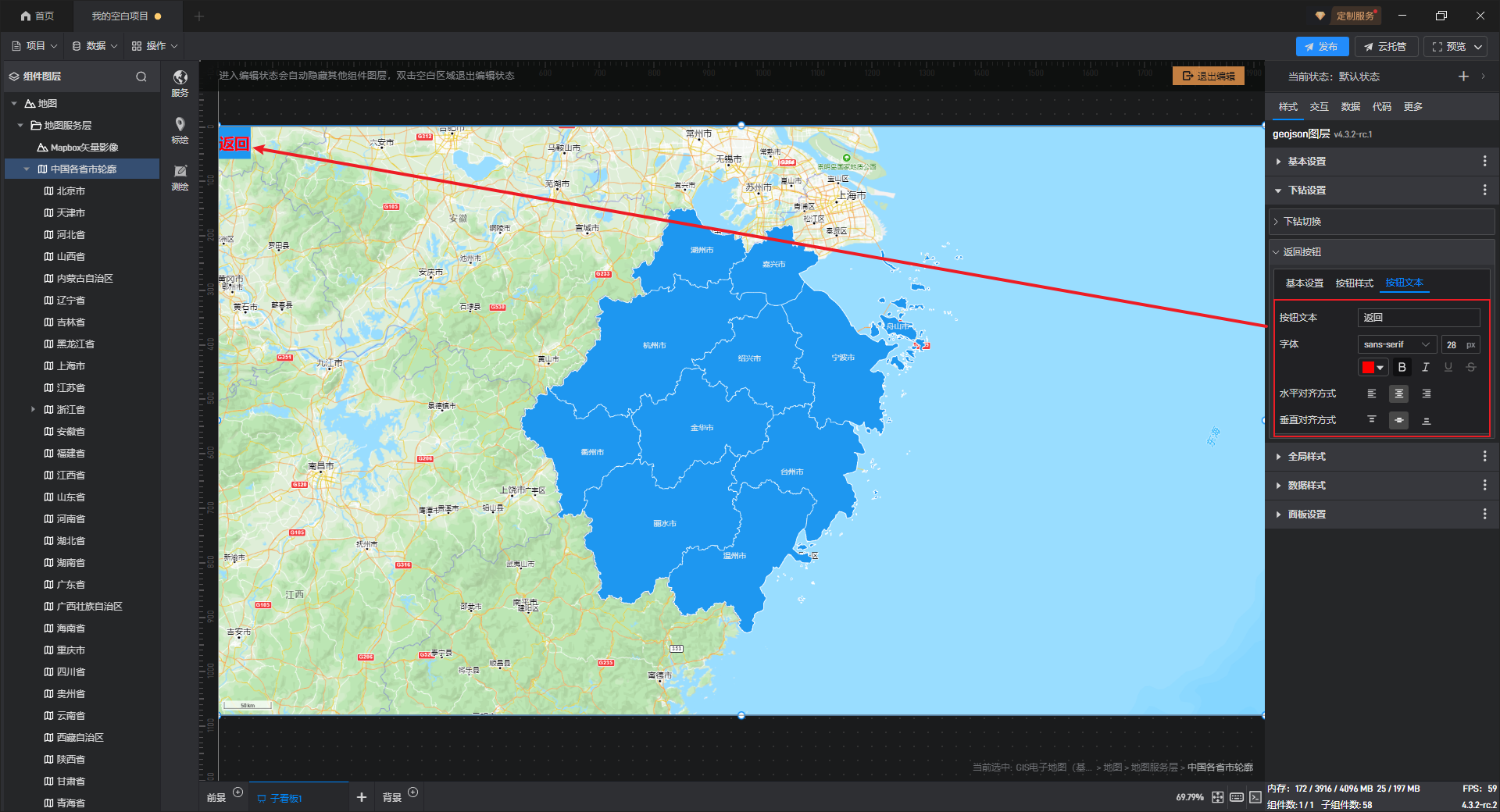Switch to the 代码 tab
The width and height of the screenshot is (1500, 812).
(x=1382, y=107)
